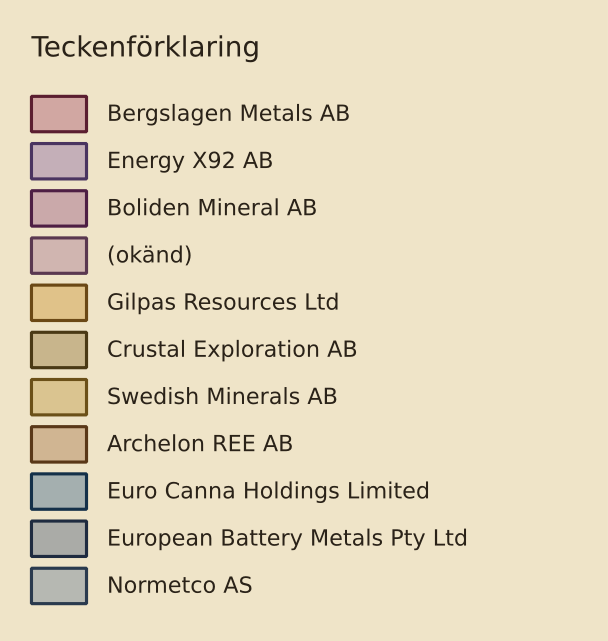Click the Gilpas Resources Ltd label
This screenshot has height=641, width=608.
(x=223, y=303)
